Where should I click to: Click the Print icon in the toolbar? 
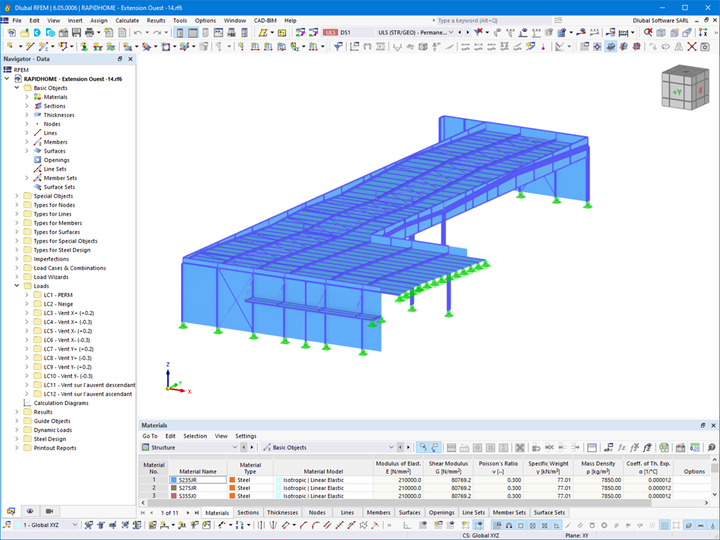tap(89, 33)
